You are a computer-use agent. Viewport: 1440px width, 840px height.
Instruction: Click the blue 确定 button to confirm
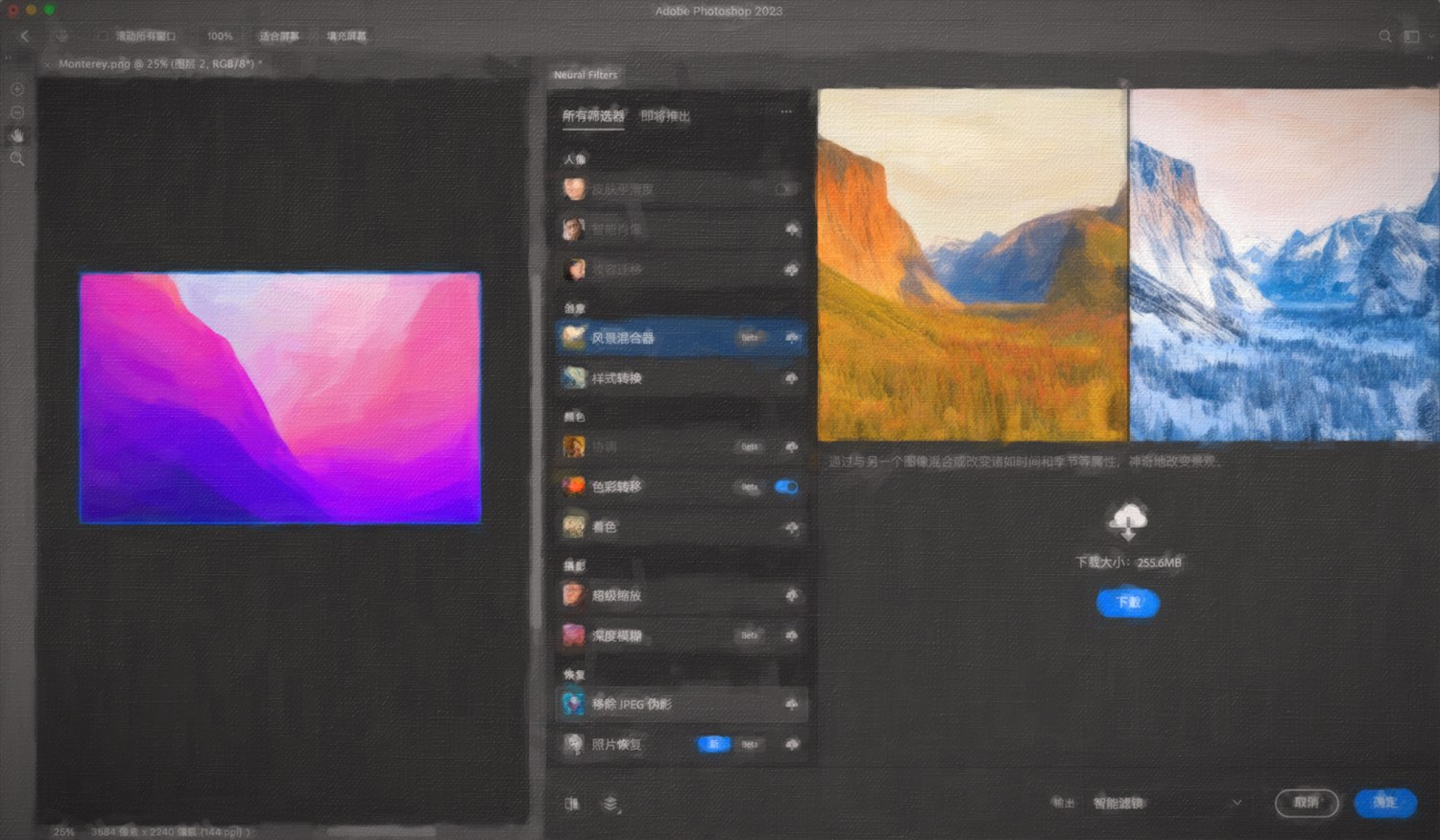[1383, 803]
